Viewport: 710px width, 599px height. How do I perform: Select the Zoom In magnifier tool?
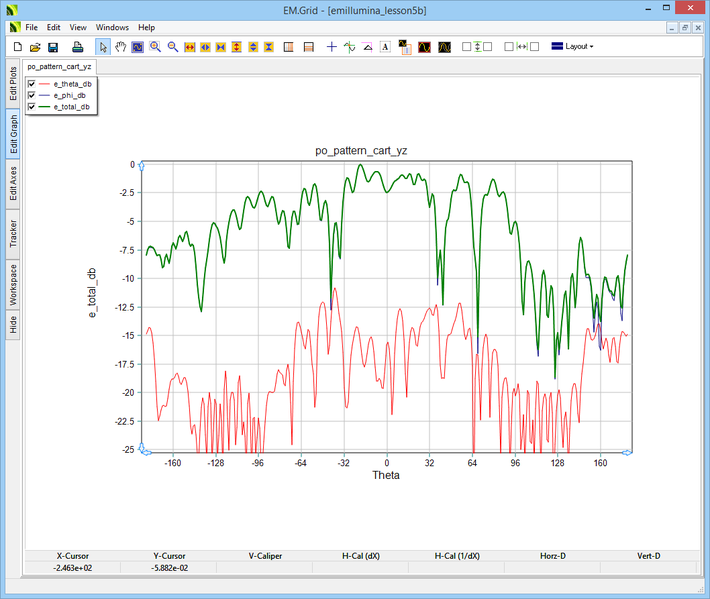click(155, 47)
